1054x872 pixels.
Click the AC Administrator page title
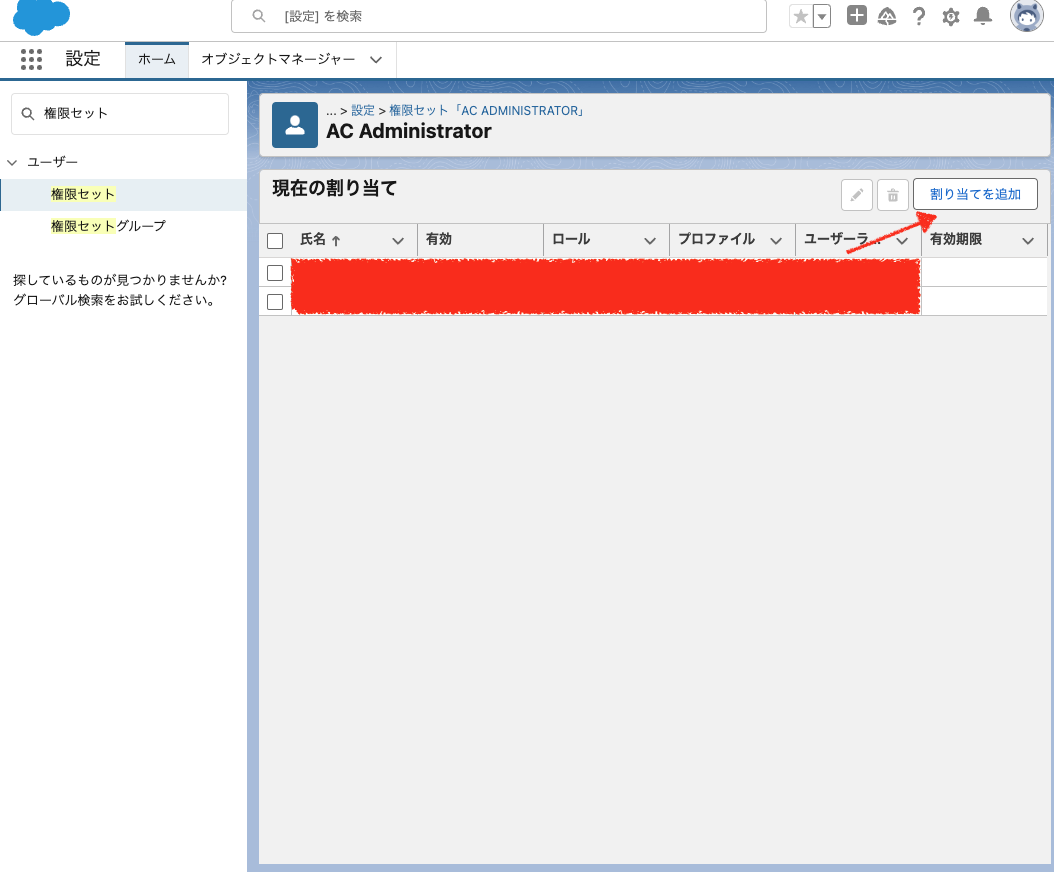409,131
